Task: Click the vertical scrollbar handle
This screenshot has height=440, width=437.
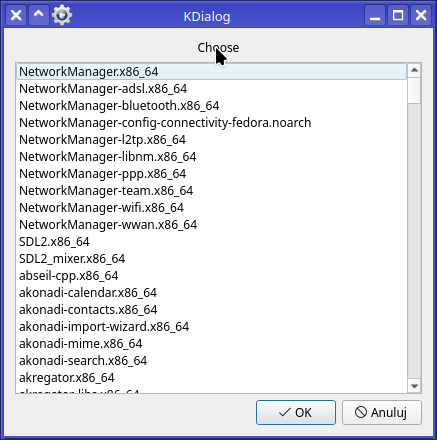Action: click(414, 90)
